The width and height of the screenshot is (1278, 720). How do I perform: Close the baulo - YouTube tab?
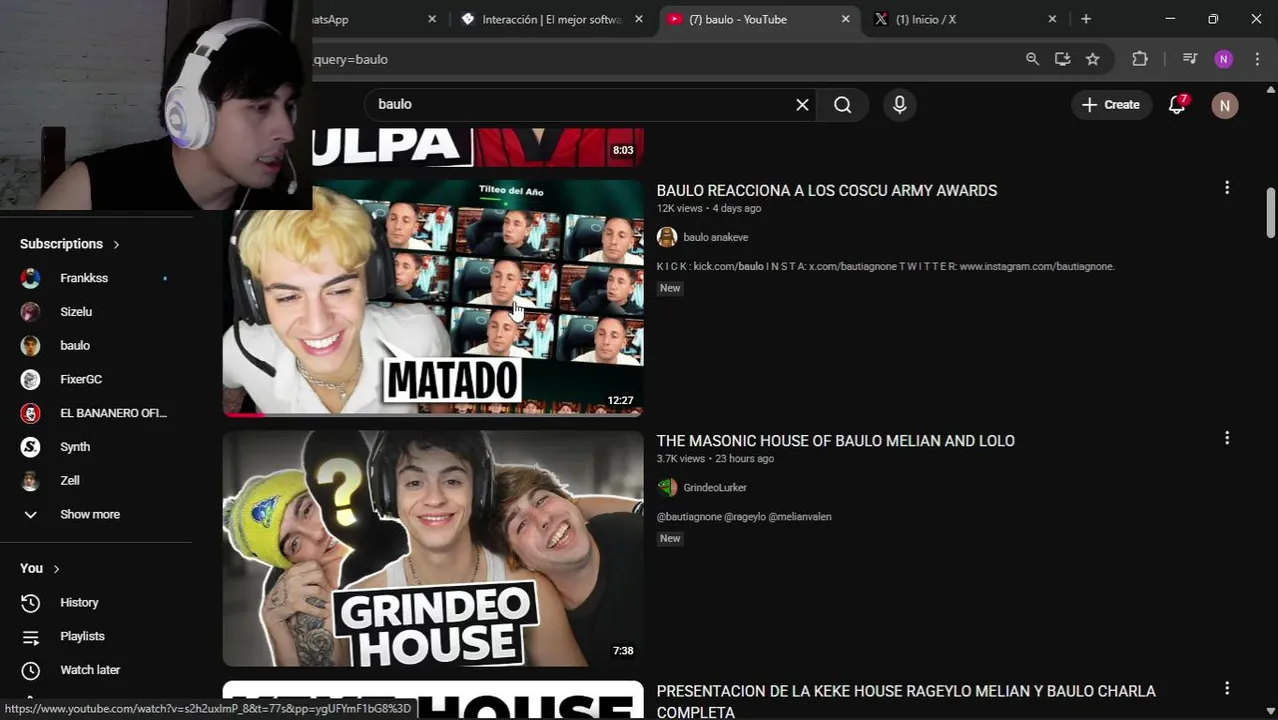[845, 19]
